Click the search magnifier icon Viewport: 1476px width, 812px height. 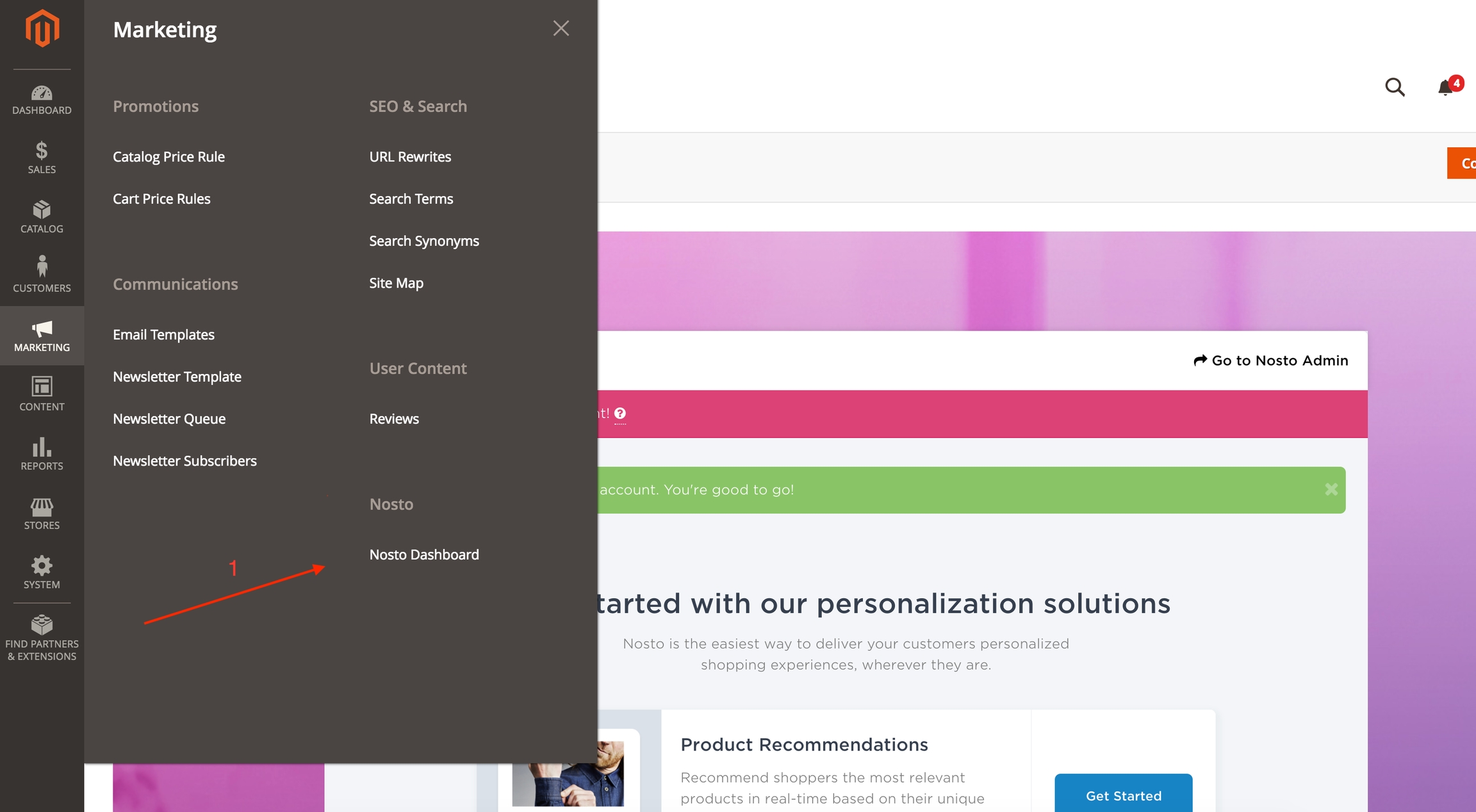(x=1395, y=87)
